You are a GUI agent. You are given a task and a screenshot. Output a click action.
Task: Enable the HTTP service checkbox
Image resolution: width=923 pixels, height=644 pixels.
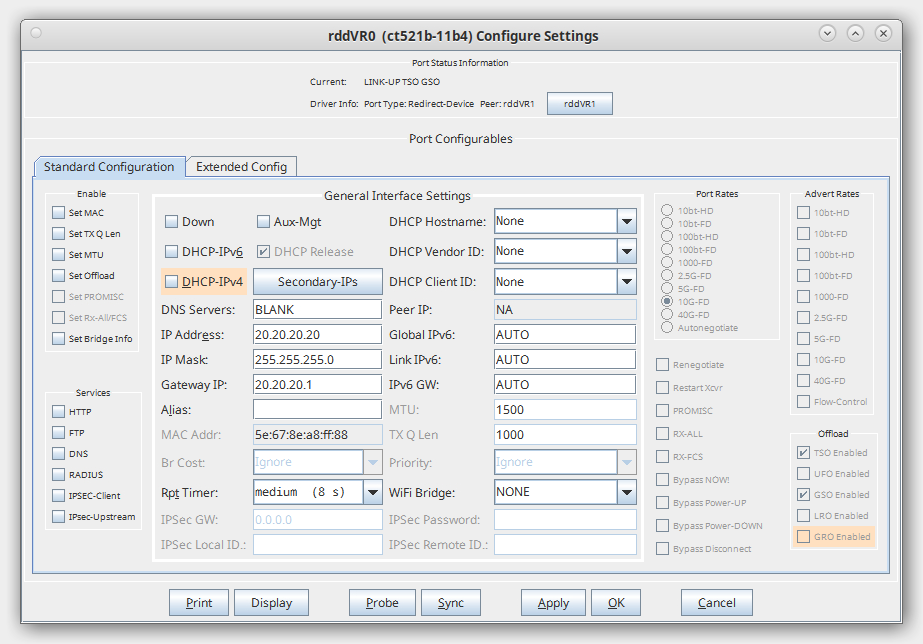59,412
